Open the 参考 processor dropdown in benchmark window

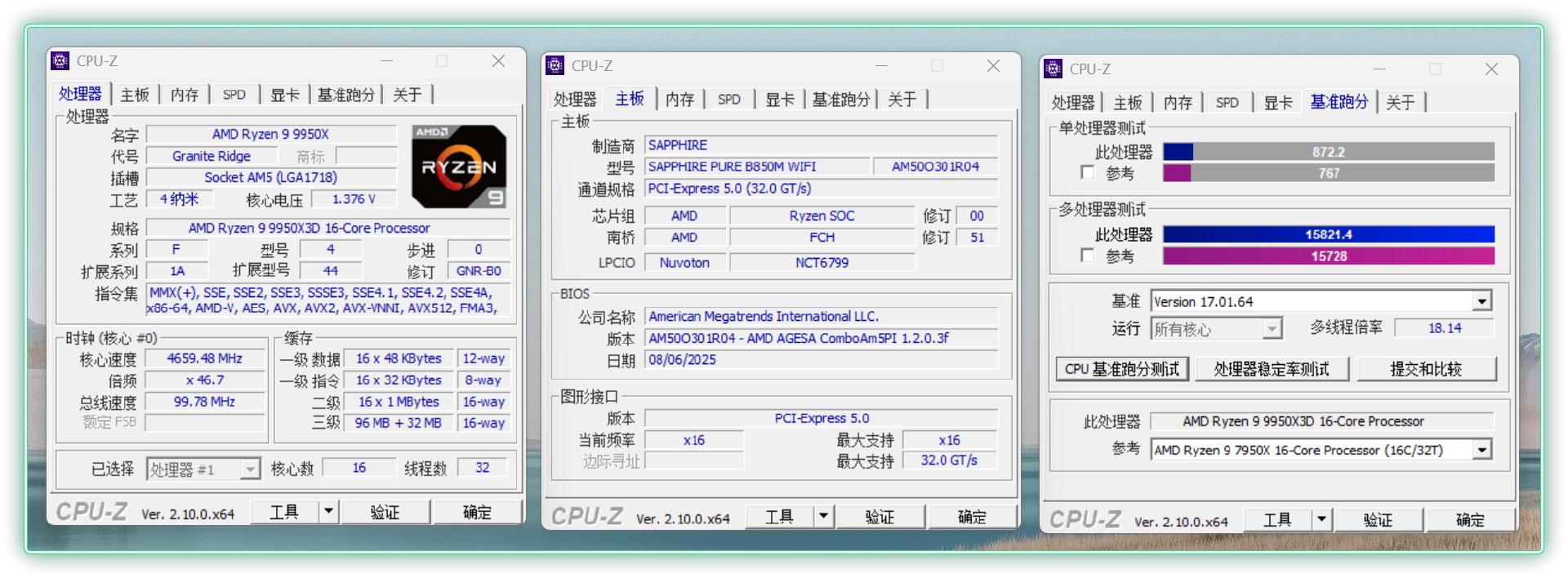pos(1482,450)
